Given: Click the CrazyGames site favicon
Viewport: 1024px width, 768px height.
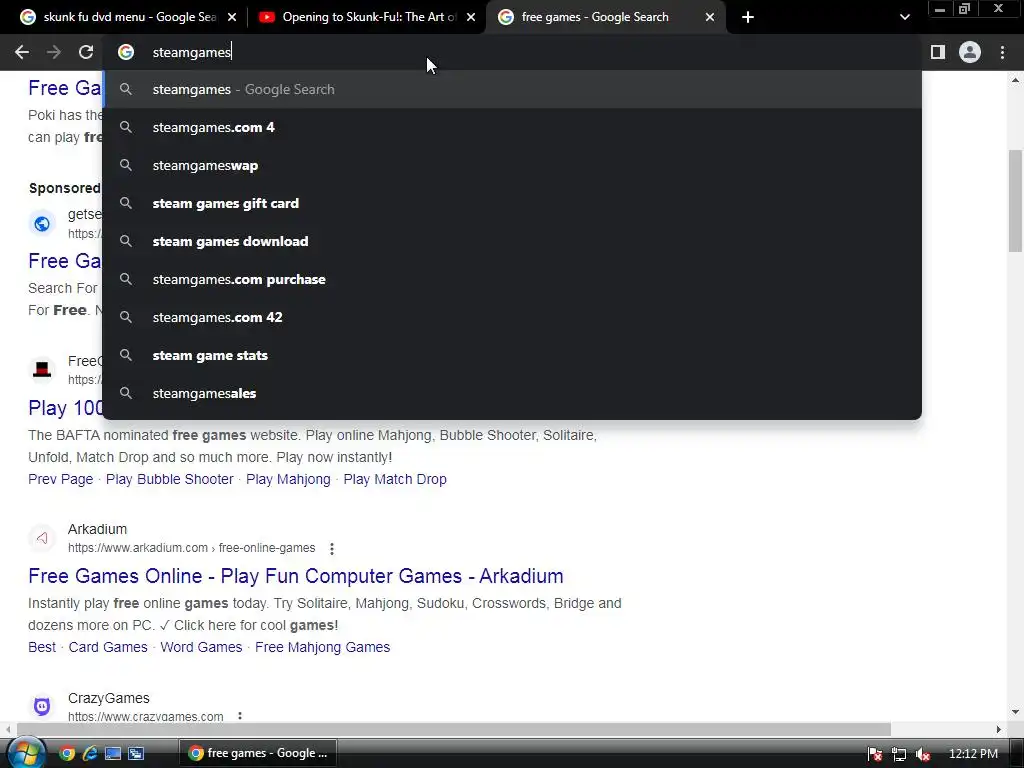Looking at the screenshot, I should click(42, 707).
